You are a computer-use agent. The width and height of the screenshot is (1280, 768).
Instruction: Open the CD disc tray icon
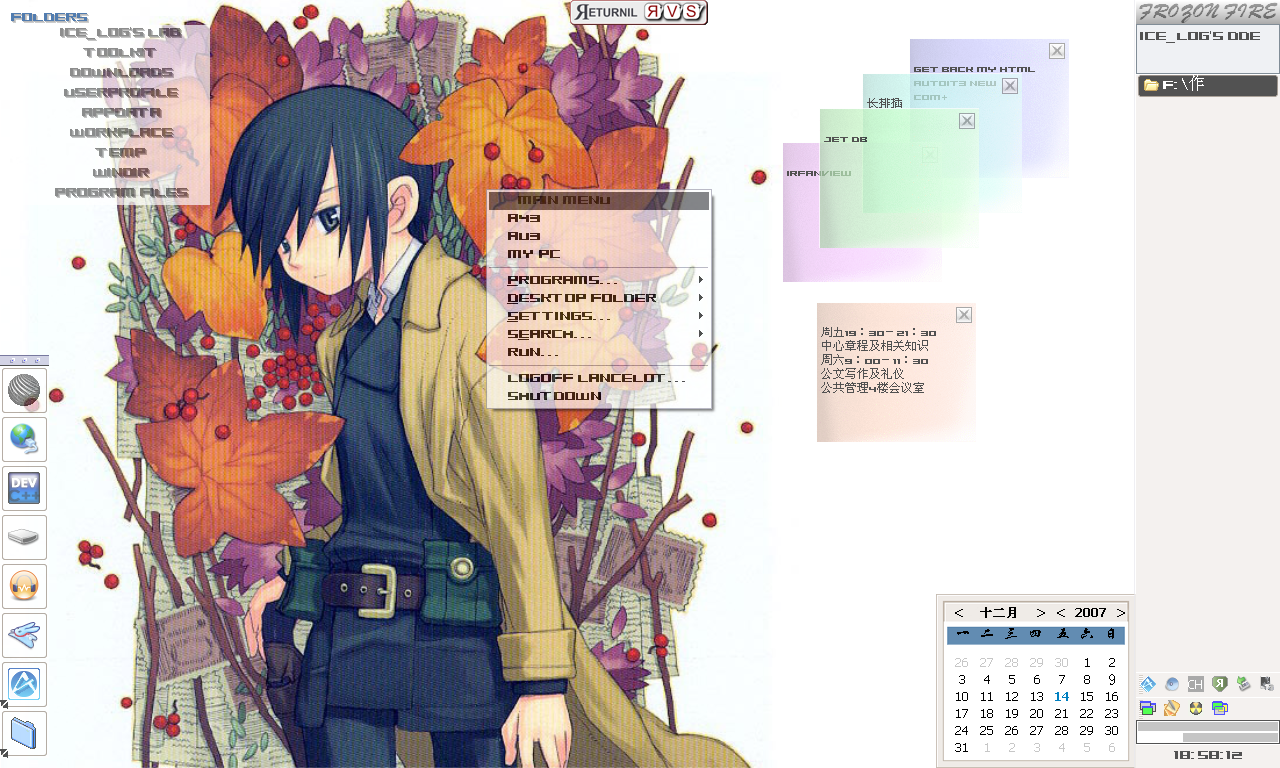click(1172, 684)
